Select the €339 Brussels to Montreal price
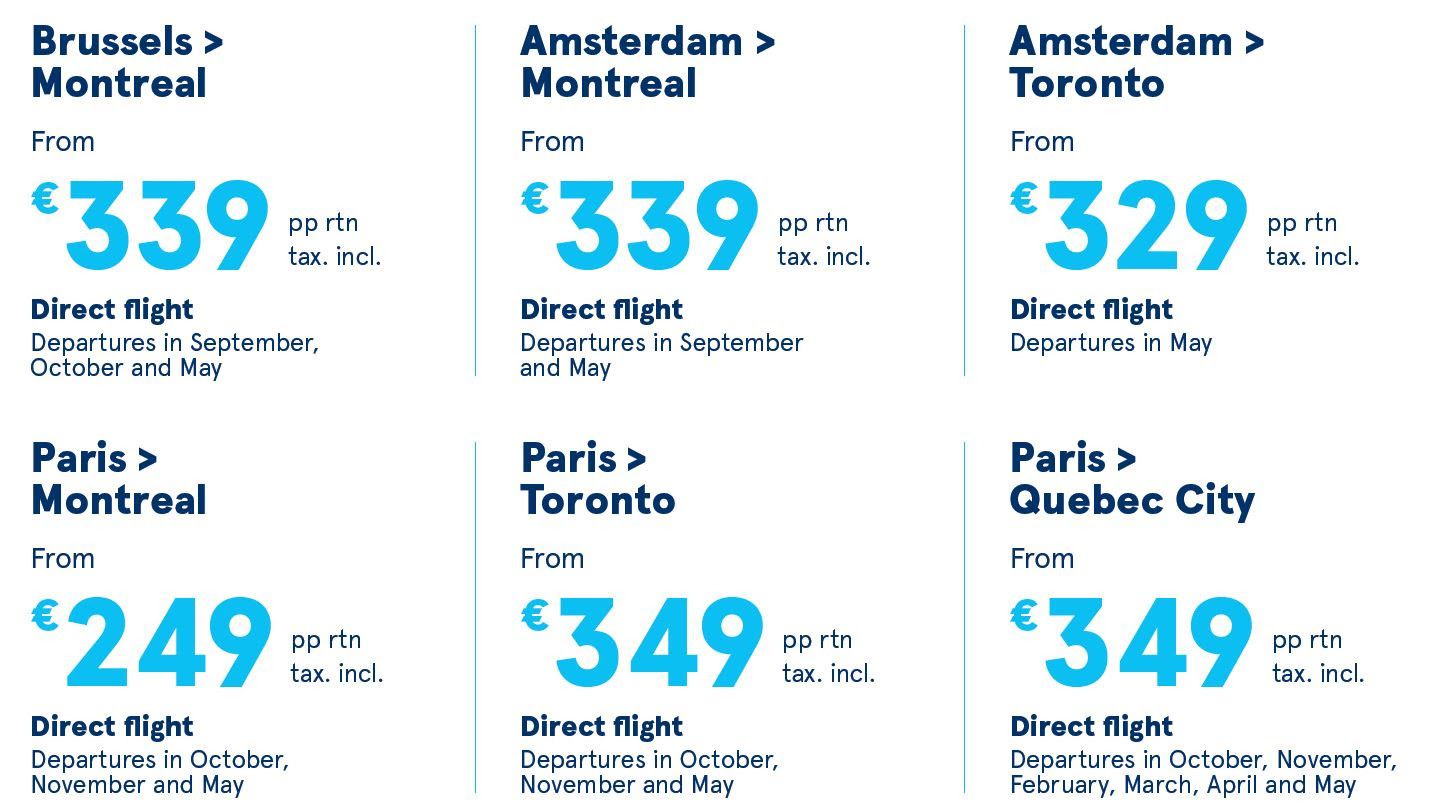Screen dimensions: 1451x808 151,225
